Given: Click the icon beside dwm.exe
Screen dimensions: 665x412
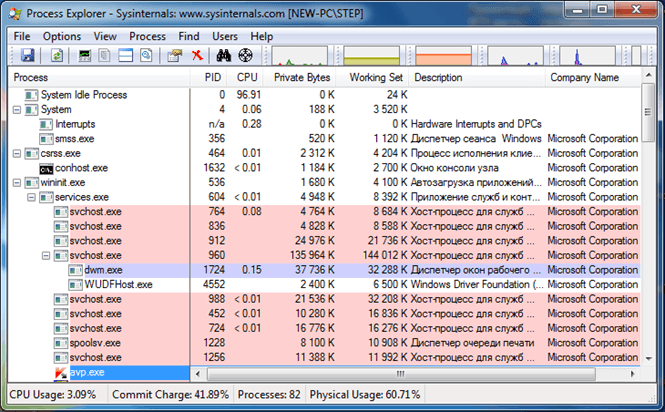Looking at the screenshot, I should (x=75, y=270).
